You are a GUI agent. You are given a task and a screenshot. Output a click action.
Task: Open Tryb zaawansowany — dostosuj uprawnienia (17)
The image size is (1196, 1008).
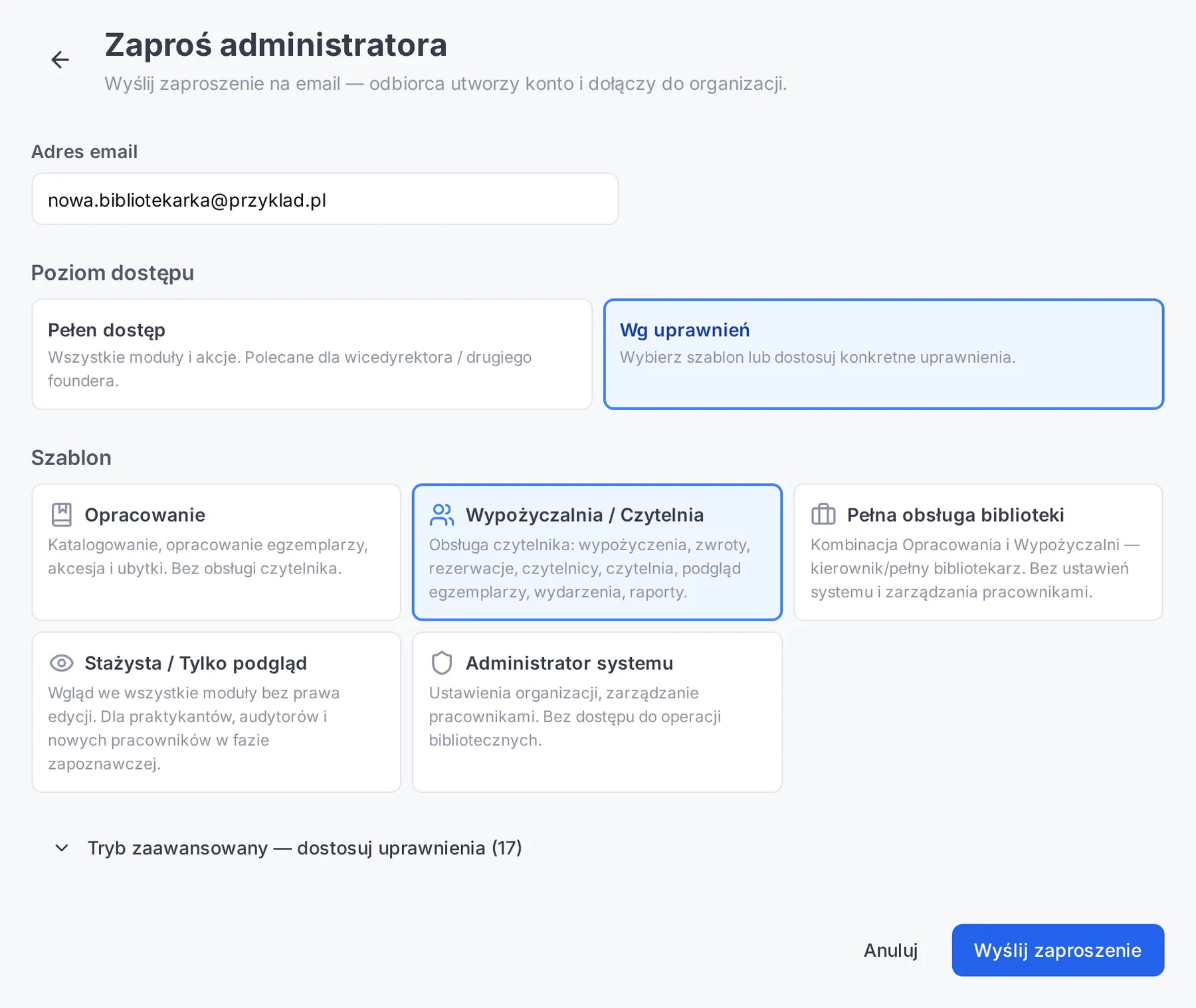(305, 848)
